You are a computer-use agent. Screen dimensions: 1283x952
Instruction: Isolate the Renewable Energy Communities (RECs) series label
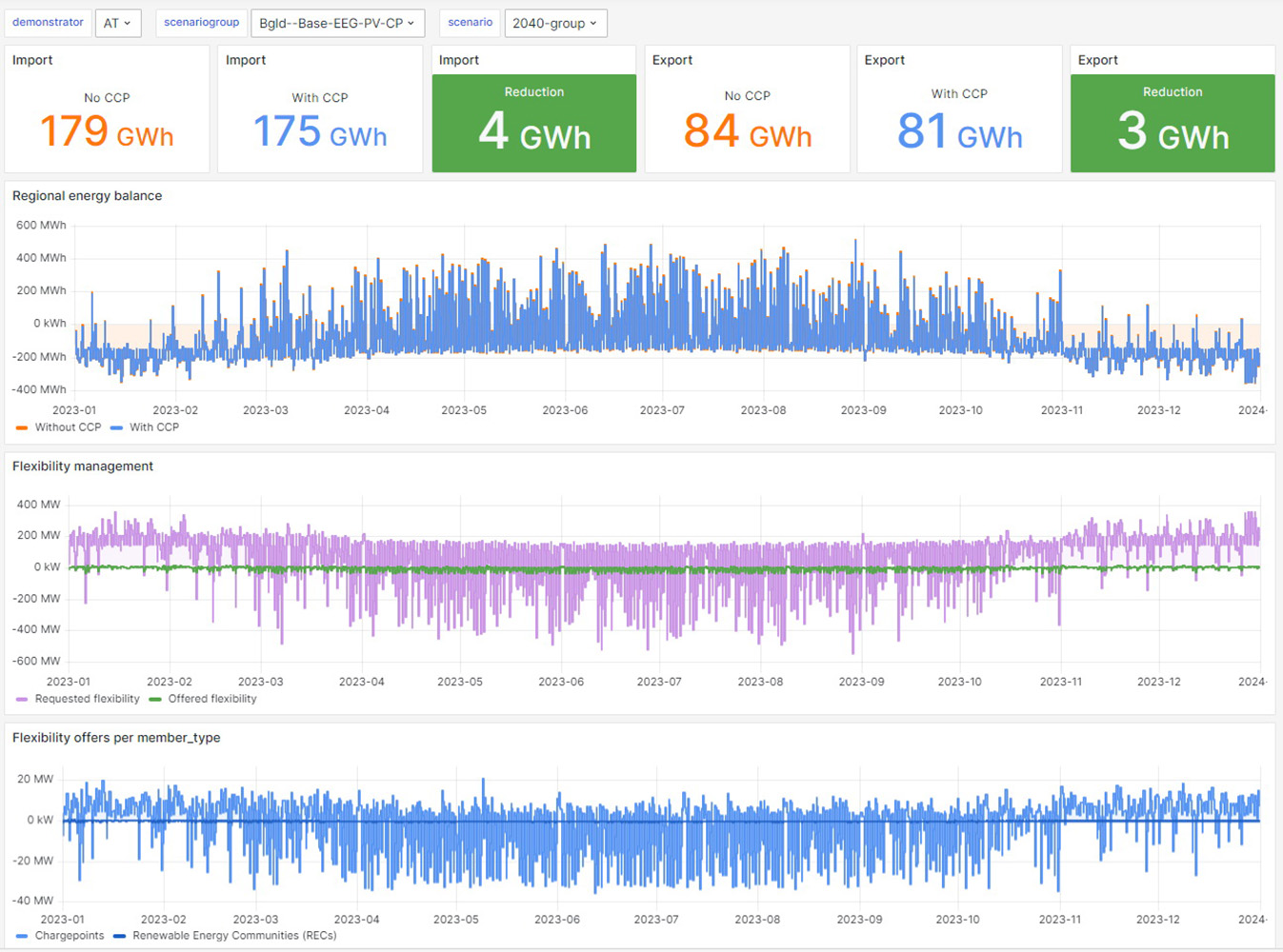point(234,936)
